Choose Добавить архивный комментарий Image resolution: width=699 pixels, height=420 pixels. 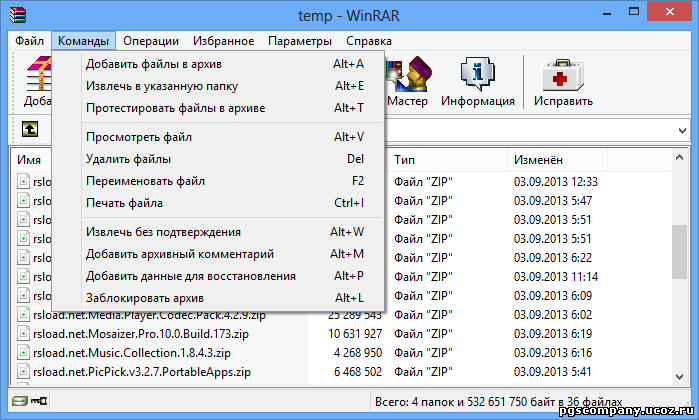[x=218, y=254]
